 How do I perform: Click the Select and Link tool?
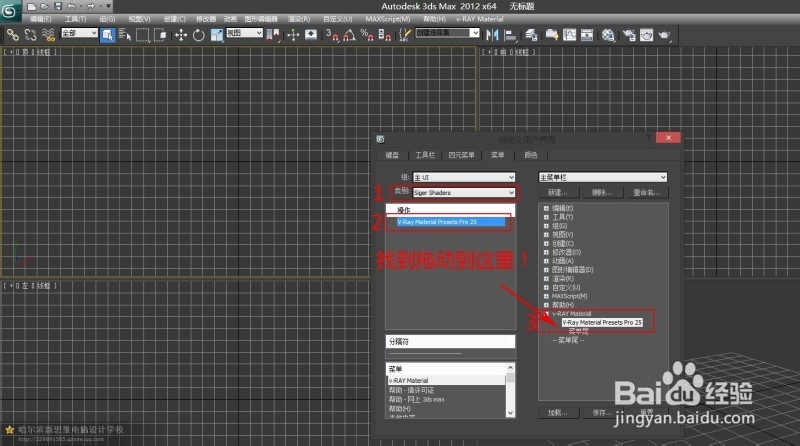(13, 34)
